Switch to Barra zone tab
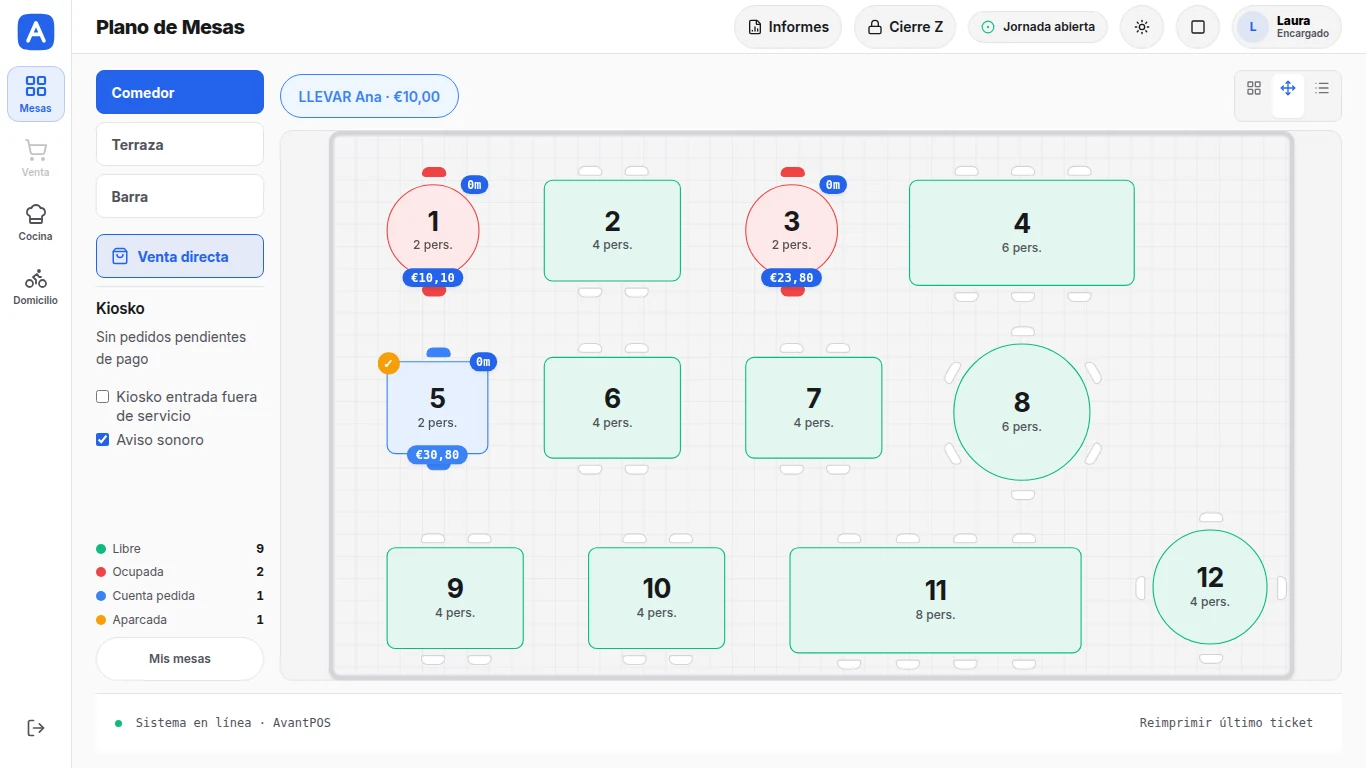This screenshot has height=768, width=1366. point(180,196)
